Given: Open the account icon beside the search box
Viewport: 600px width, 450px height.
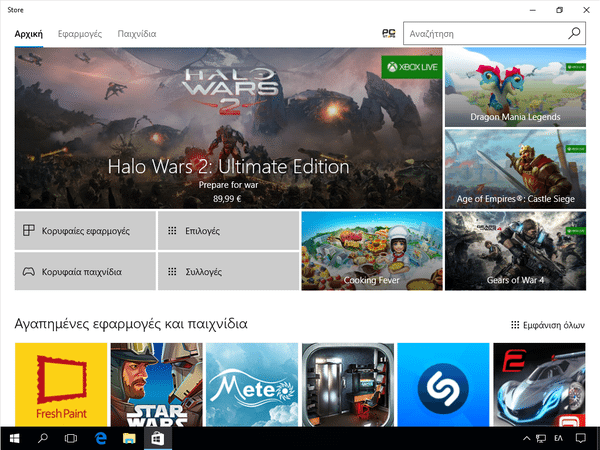Looking at the screenshot, I should (x=389, y=33).
